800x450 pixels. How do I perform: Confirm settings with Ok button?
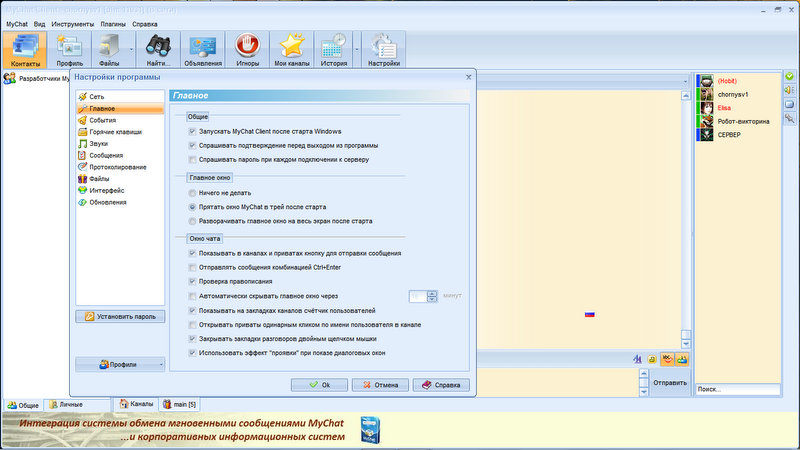(319, 385)
